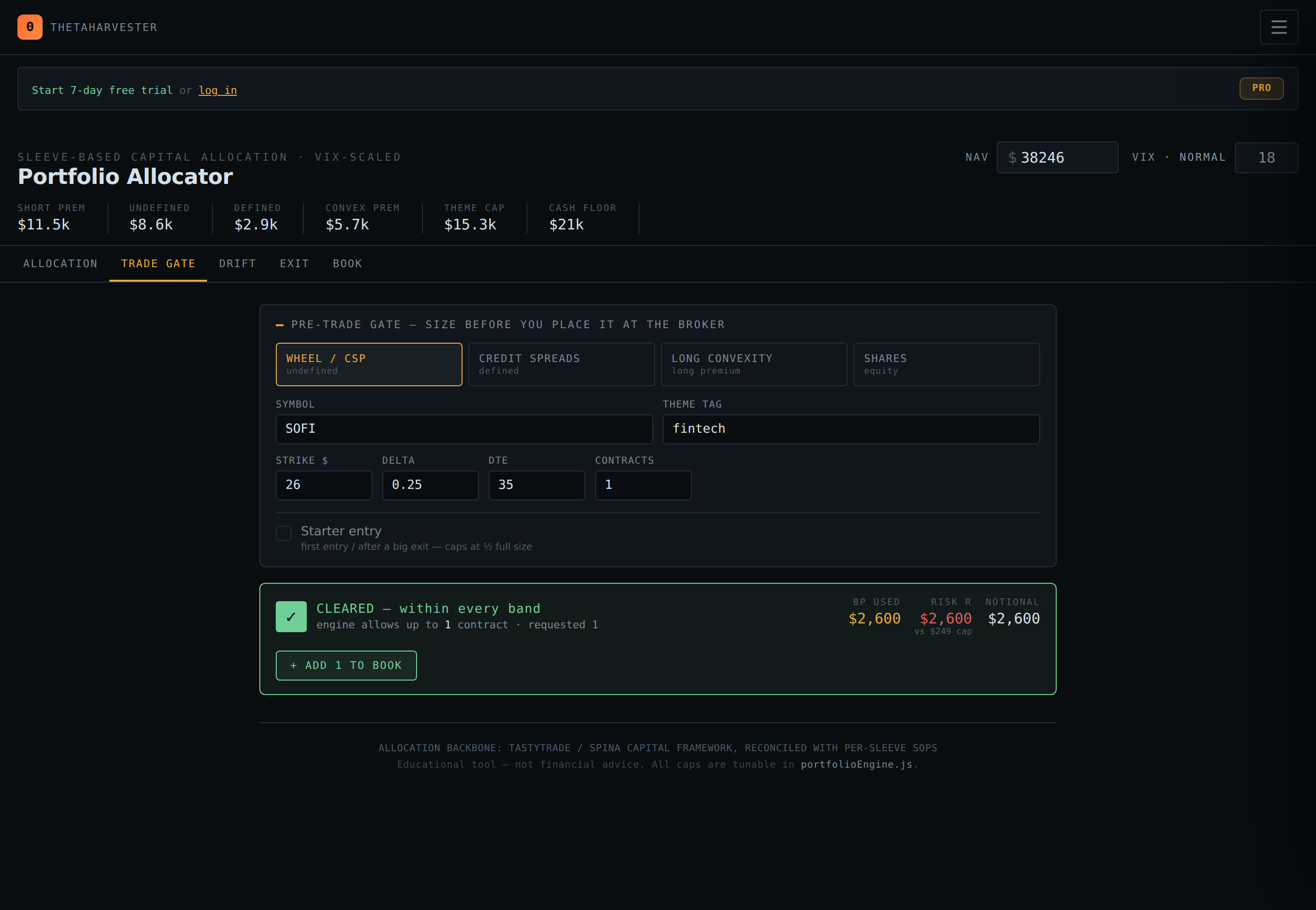
Task: Open the Drift tab
Action: pyautogui.click(x=238, y=263)
